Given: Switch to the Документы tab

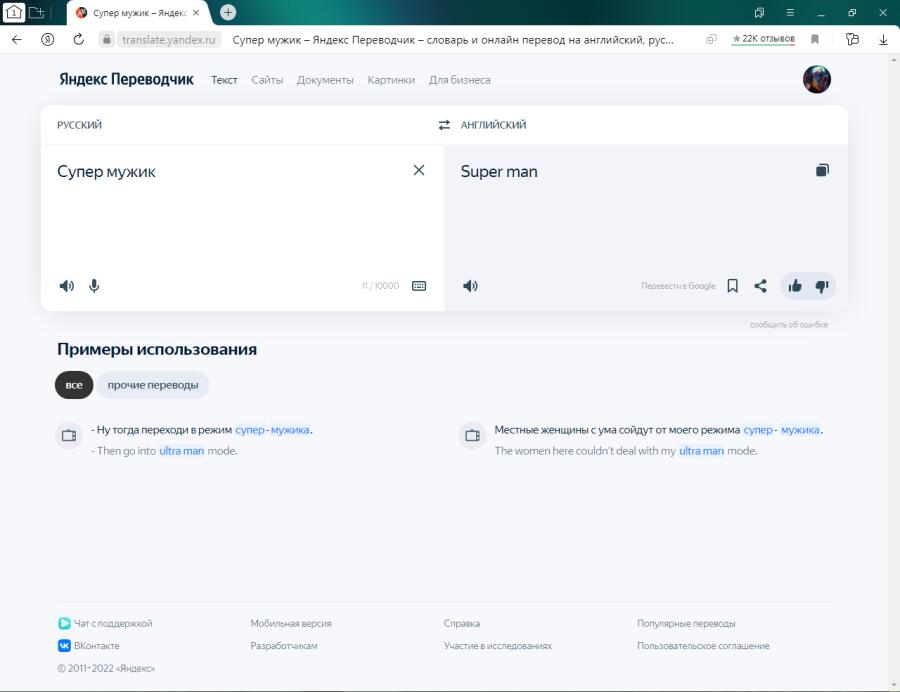Looking at the screenshot, I should [x=325, y=80].
